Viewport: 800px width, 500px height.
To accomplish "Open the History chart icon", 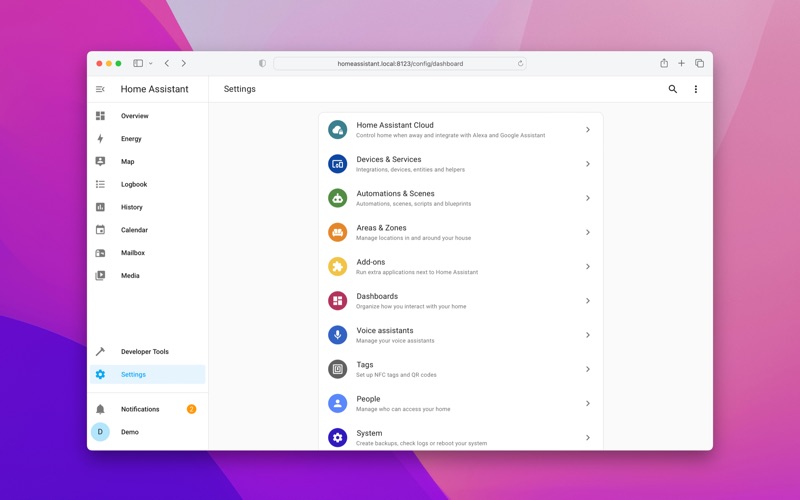I will tap(101, 207).
